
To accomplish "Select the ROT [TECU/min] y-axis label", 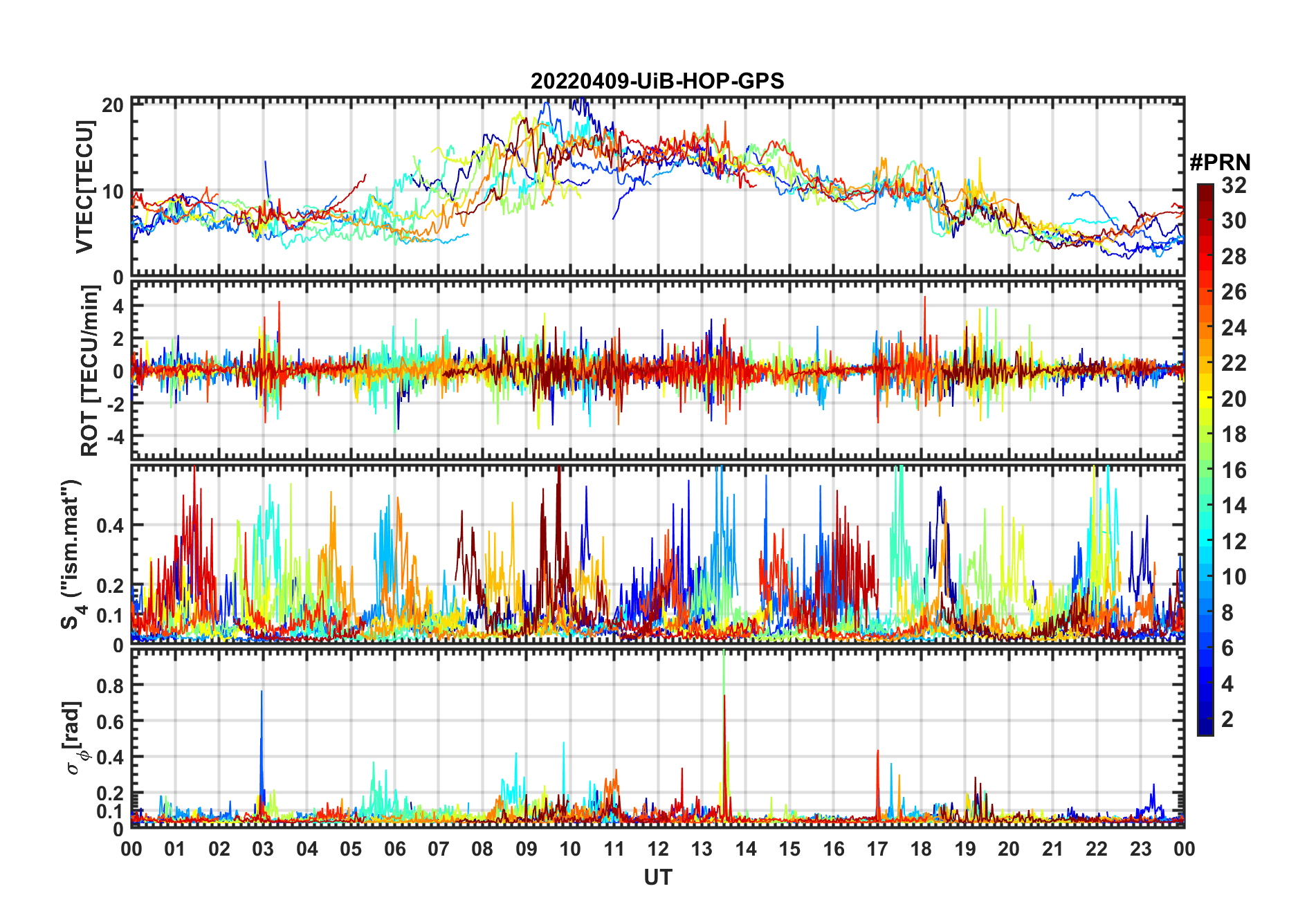I will pyautogui.click(x=89, y=371).
